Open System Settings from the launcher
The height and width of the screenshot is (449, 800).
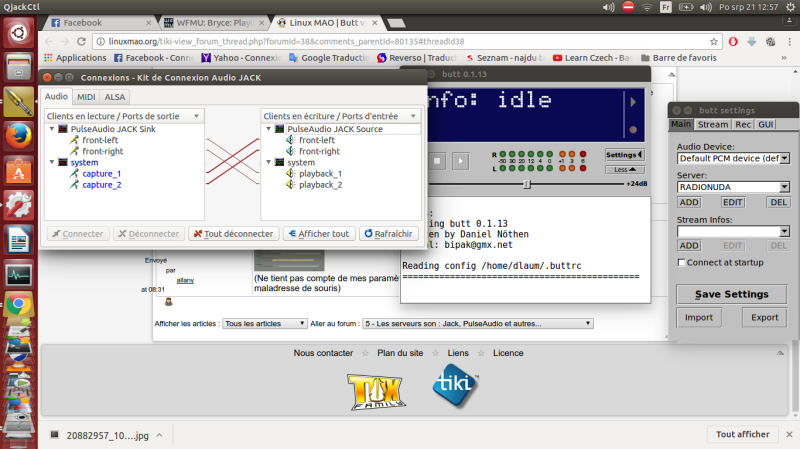[x=18, y=205]
